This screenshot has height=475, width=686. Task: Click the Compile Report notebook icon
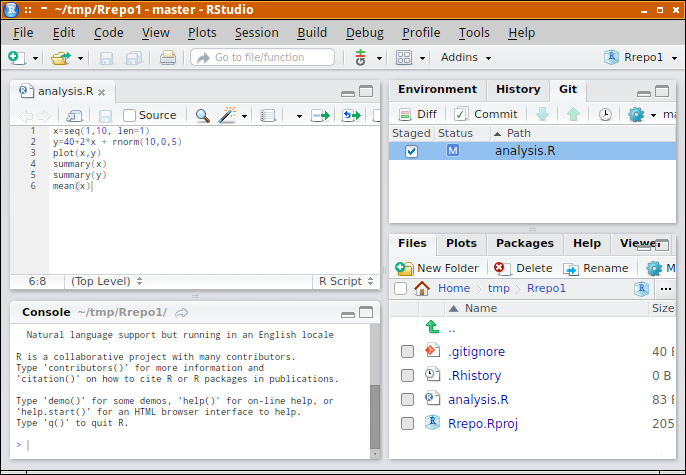point(267,115)
